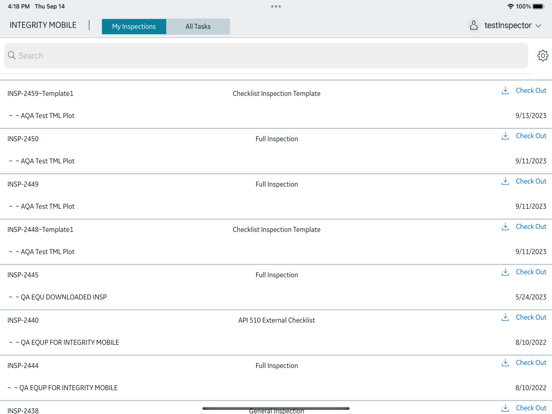Screen dimensions: 552x414
Task: Click the 9/13/2023 date
Action: (x=531, y=116)
